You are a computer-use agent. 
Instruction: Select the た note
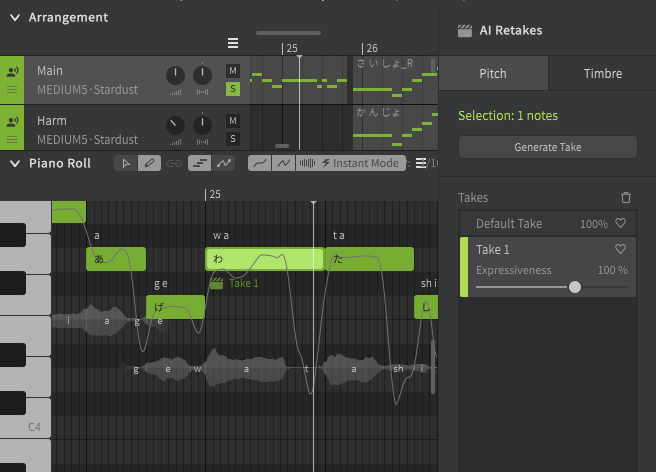(x=369, y=259)
